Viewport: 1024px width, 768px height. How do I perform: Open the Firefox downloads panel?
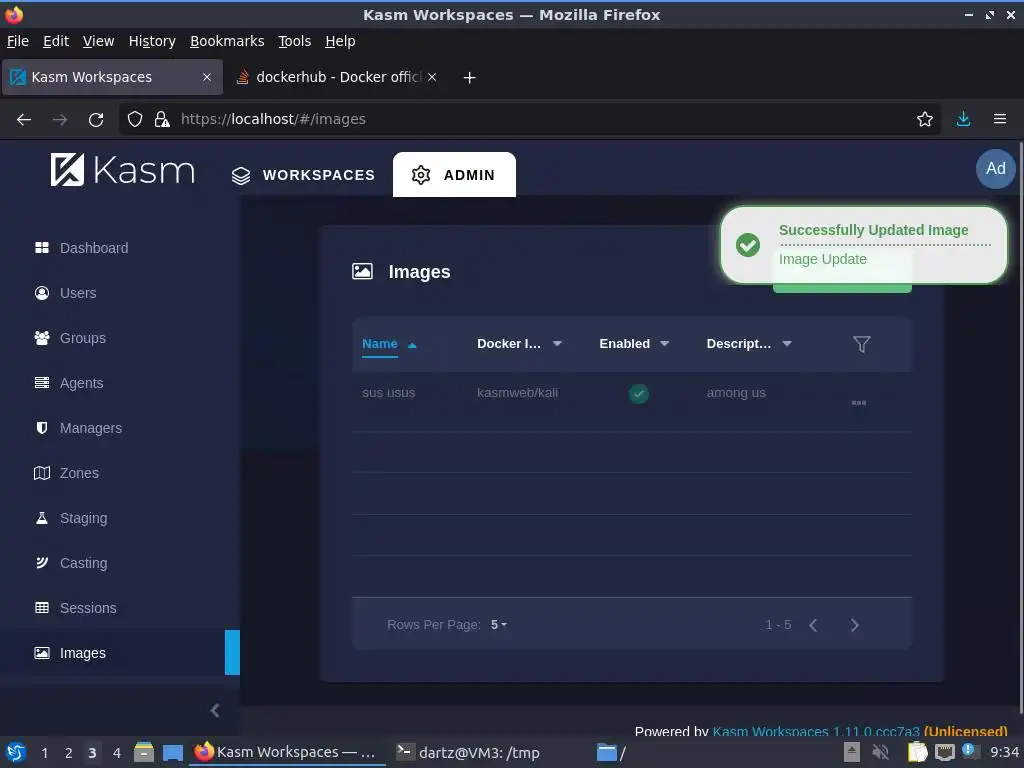click(x=963, y=120)
